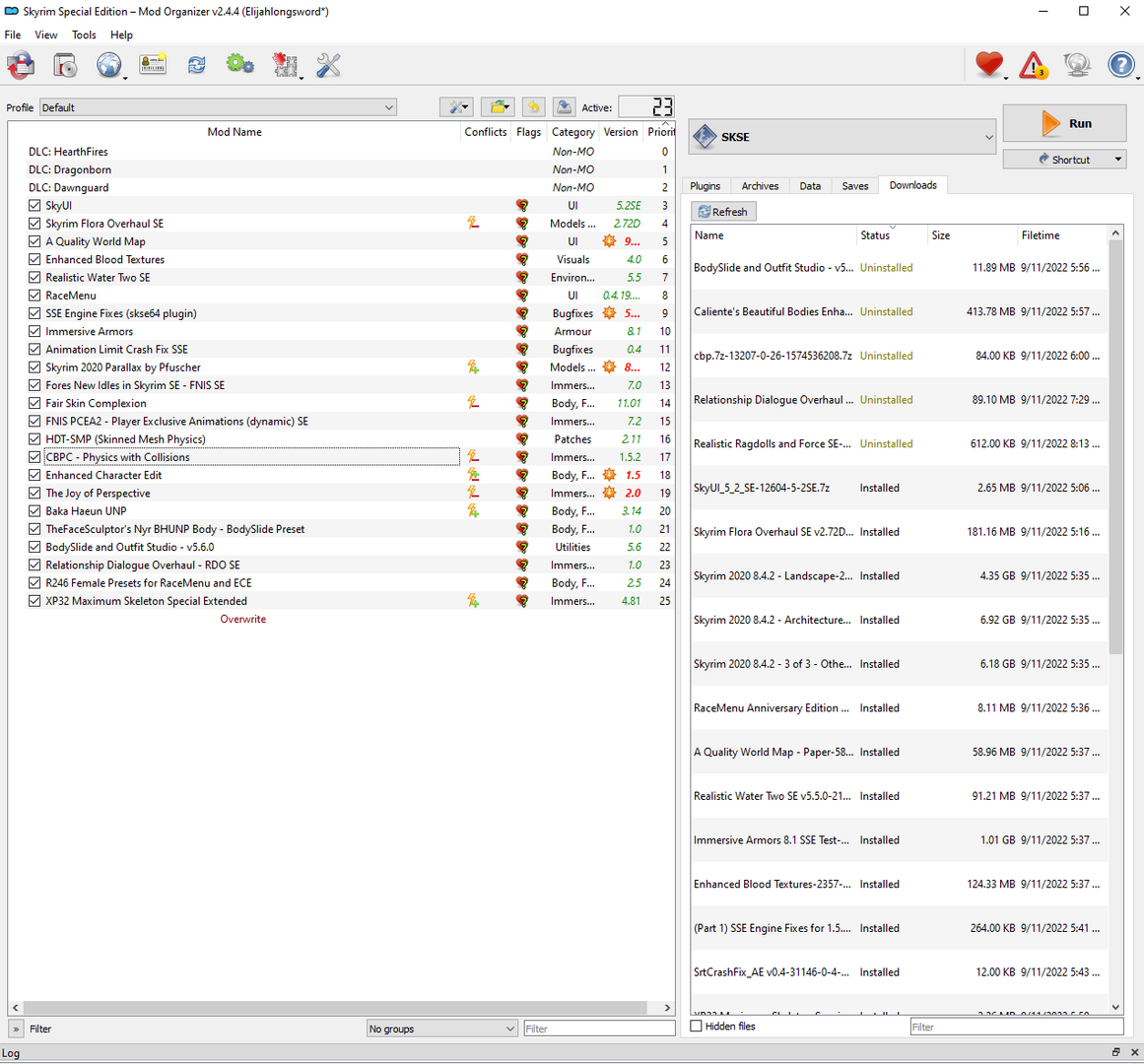Screen dimensions: 1144x1064
Task: Open the File menu
Action: tap(13, 35)
